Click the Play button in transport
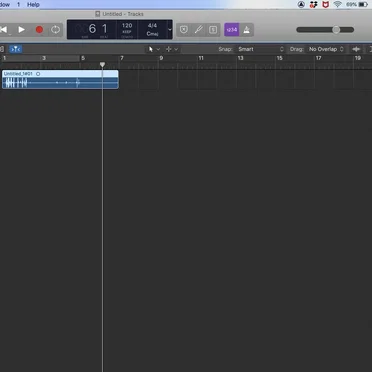This screenshot has height=372, width=372. point(21,30)
